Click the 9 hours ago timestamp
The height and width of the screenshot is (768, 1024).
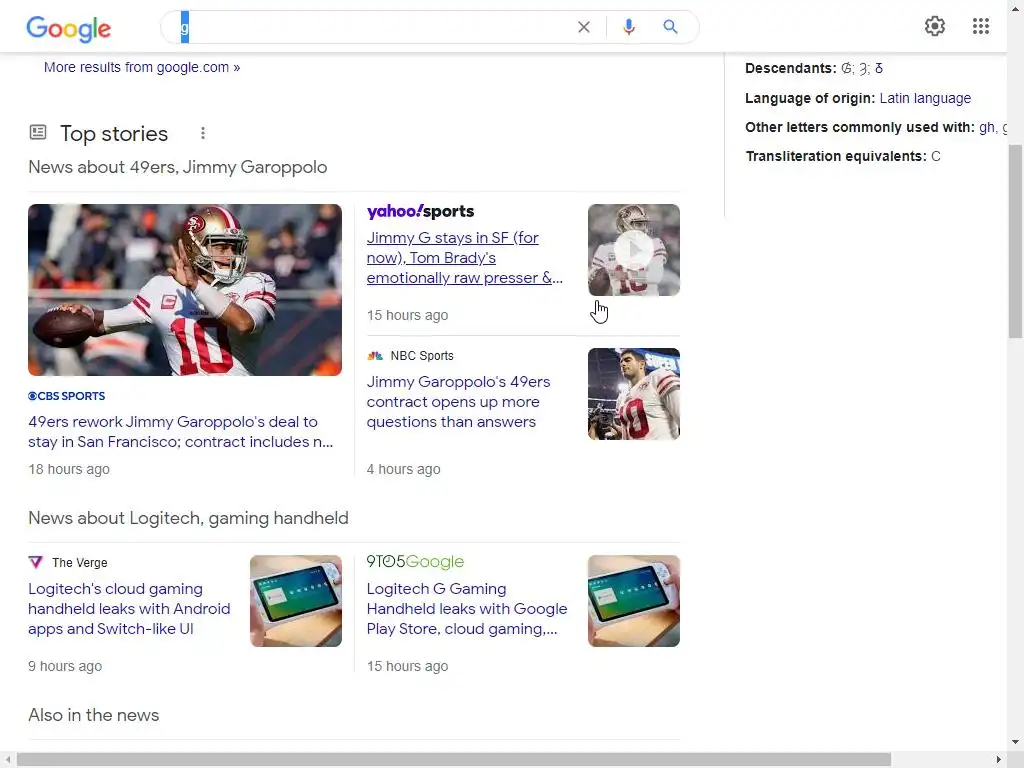click(x=65, y=666)
